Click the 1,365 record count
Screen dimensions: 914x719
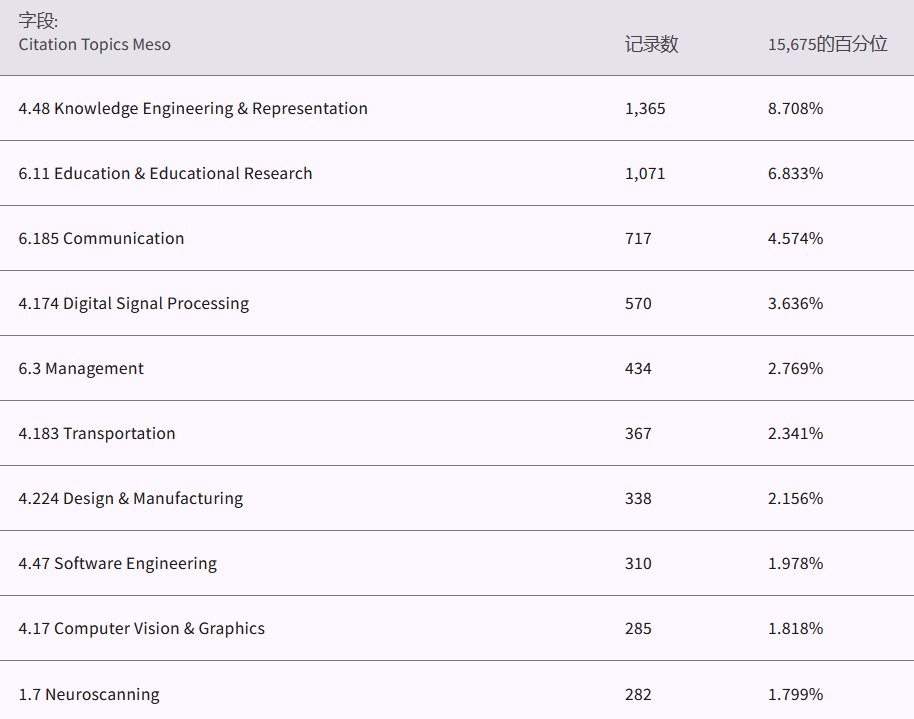coord(644,108)
